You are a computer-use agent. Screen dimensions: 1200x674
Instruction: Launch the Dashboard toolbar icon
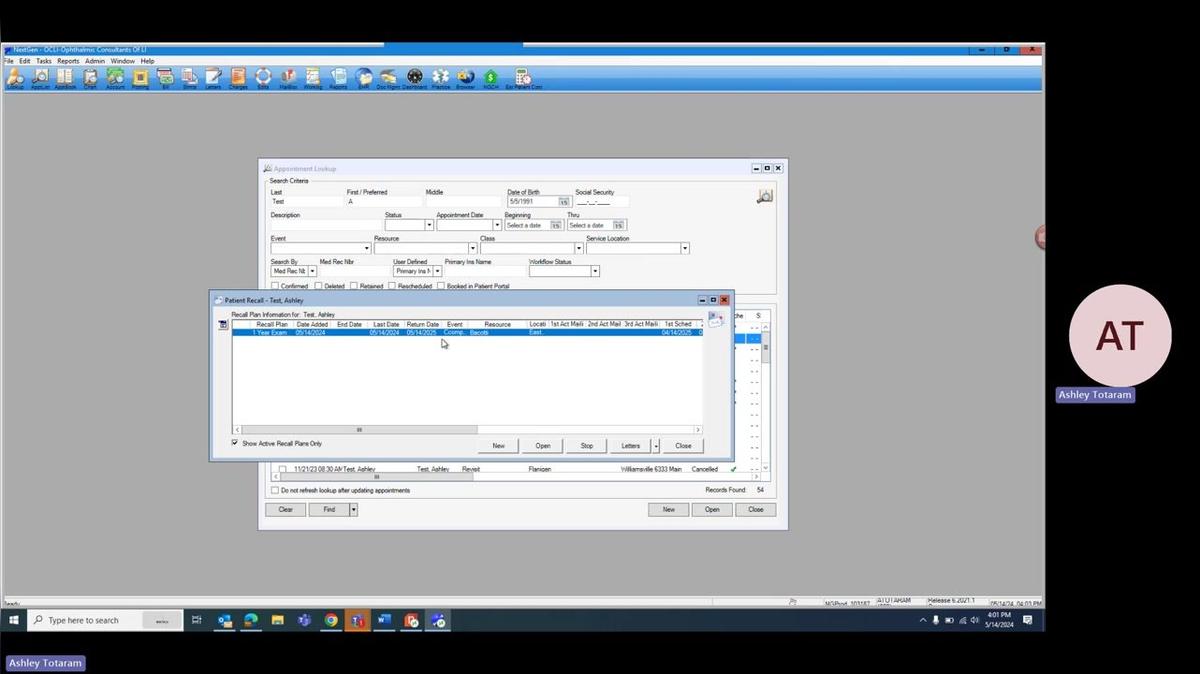(414, 78)
